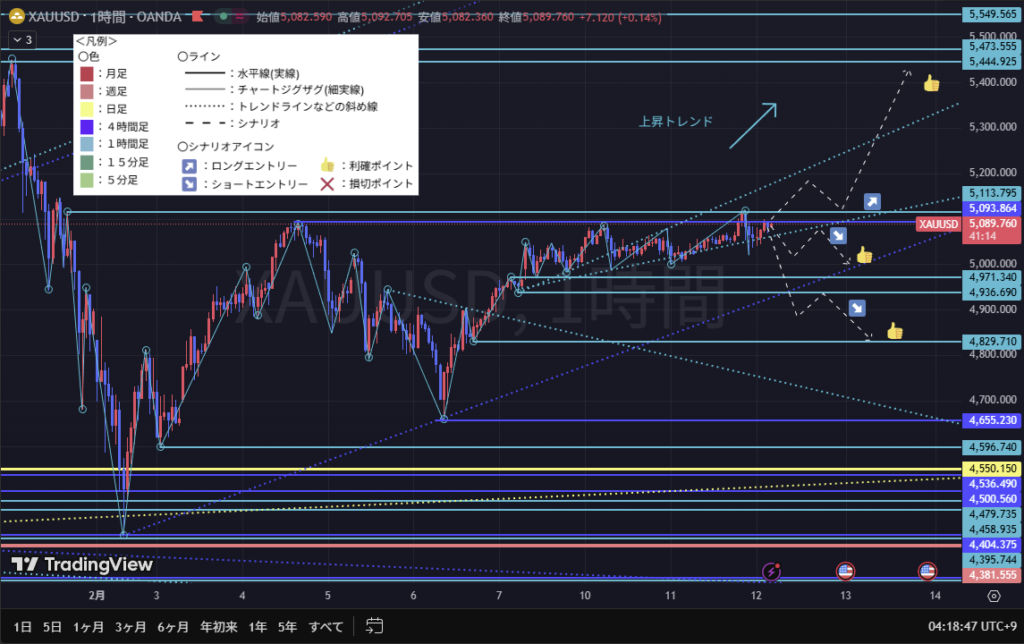Click the US flag event near 14th
This screenshot has width=1024, height=644.
tap(927, 572)
